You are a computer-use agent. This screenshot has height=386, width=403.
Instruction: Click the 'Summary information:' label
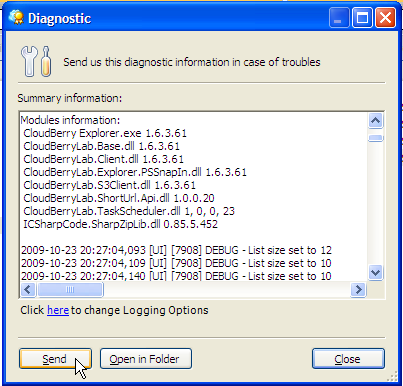coord(70,98)
